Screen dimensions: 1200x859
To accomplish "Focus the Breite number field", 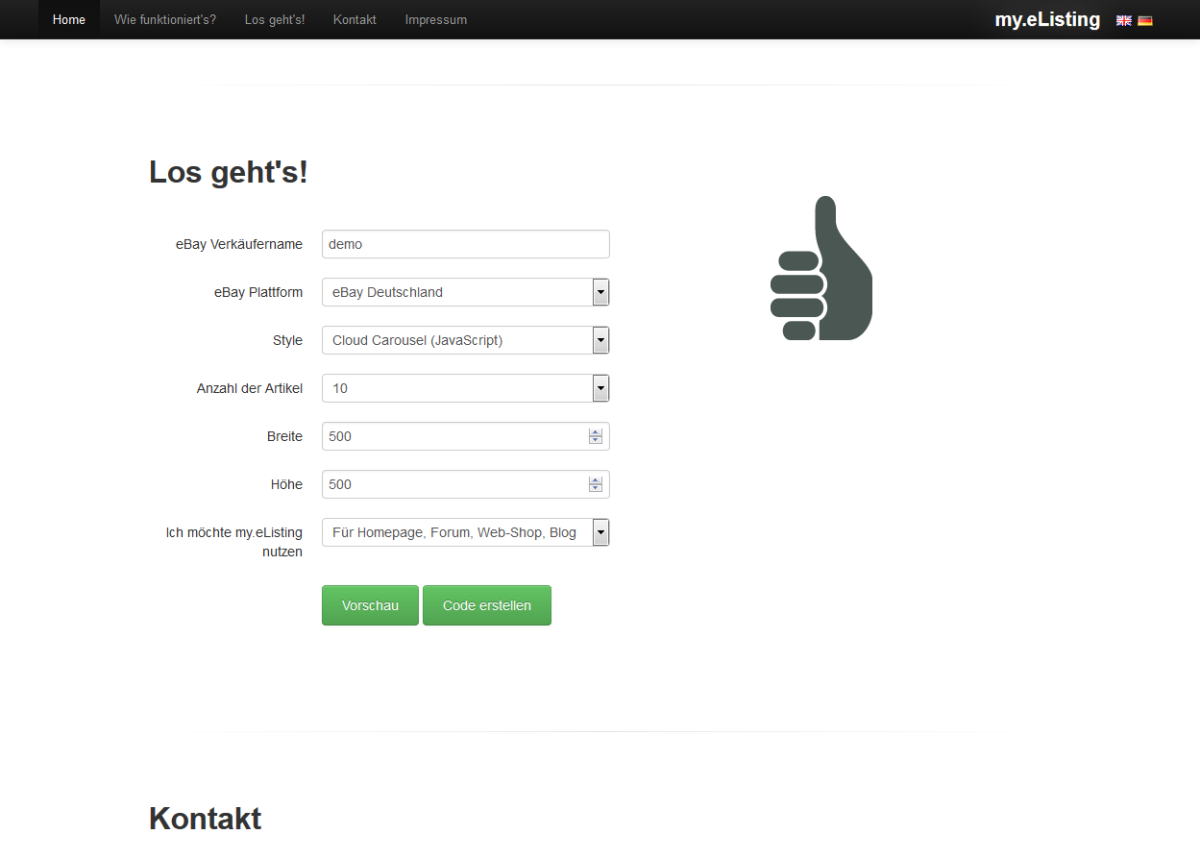I will tap(466, 436).
